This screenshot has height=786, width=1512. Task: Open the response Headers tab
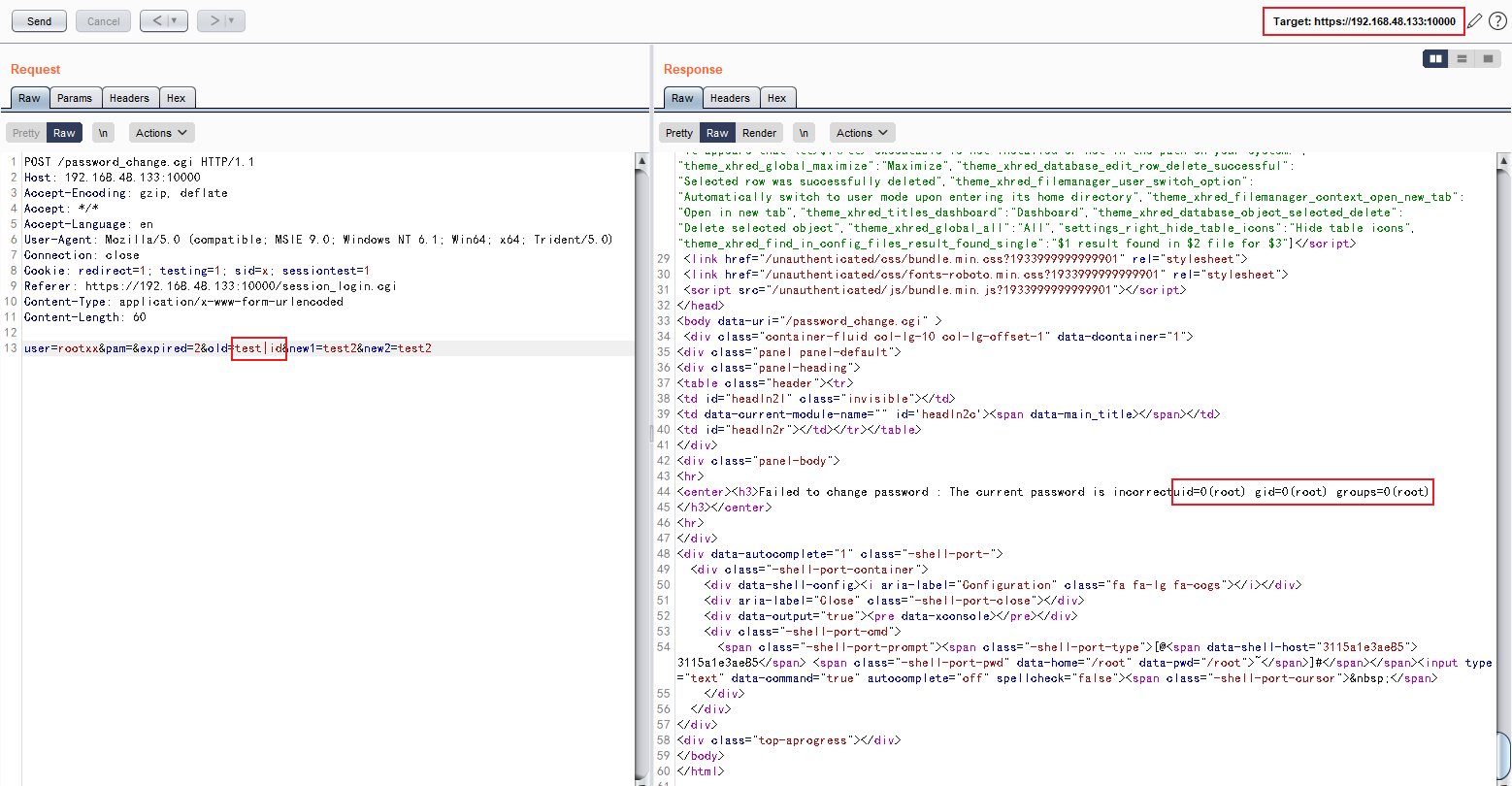click(x=730, y=98)
